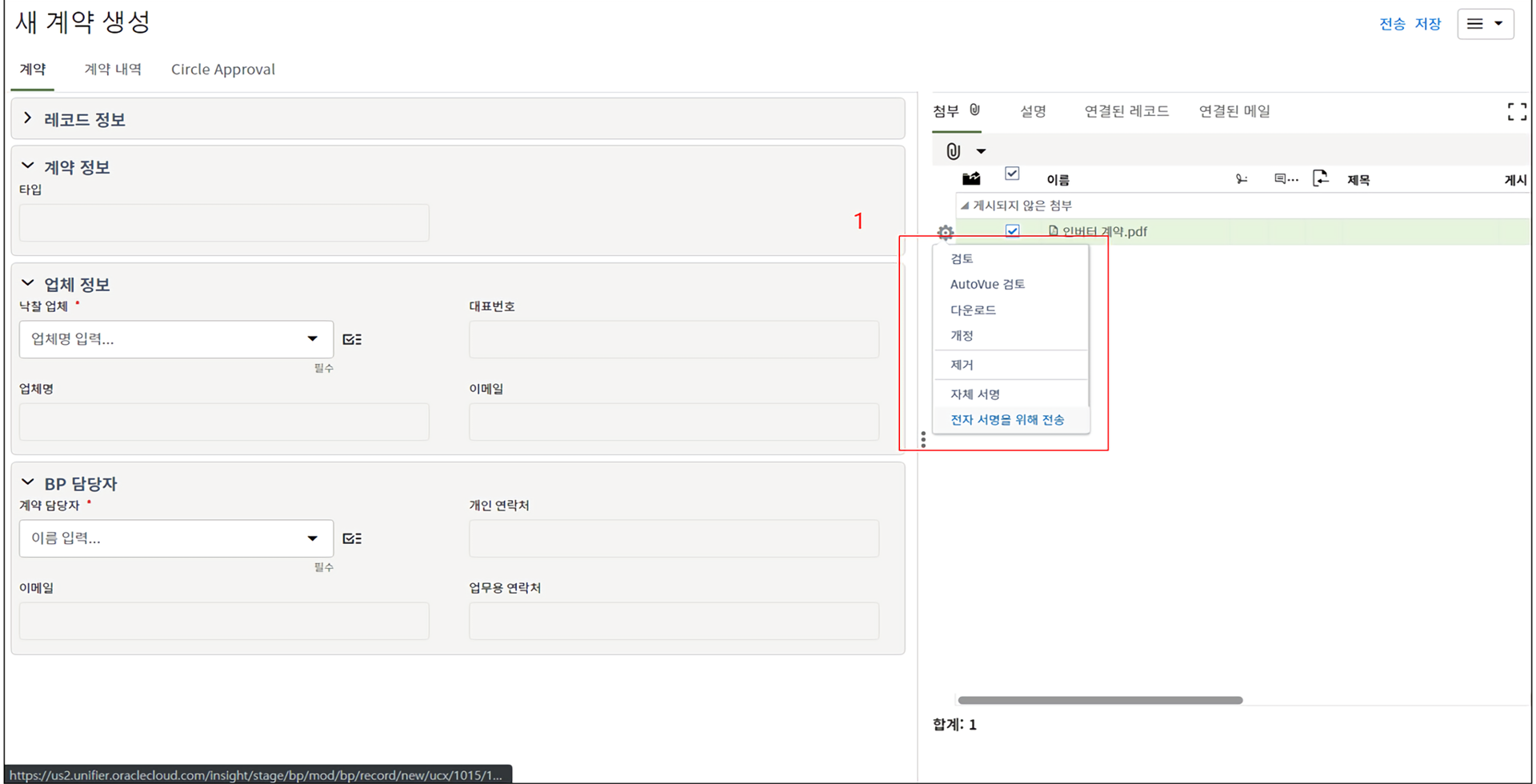Open the 낙찰 업체 dropdown
The image size is (1536, 784).
point(312,339)
